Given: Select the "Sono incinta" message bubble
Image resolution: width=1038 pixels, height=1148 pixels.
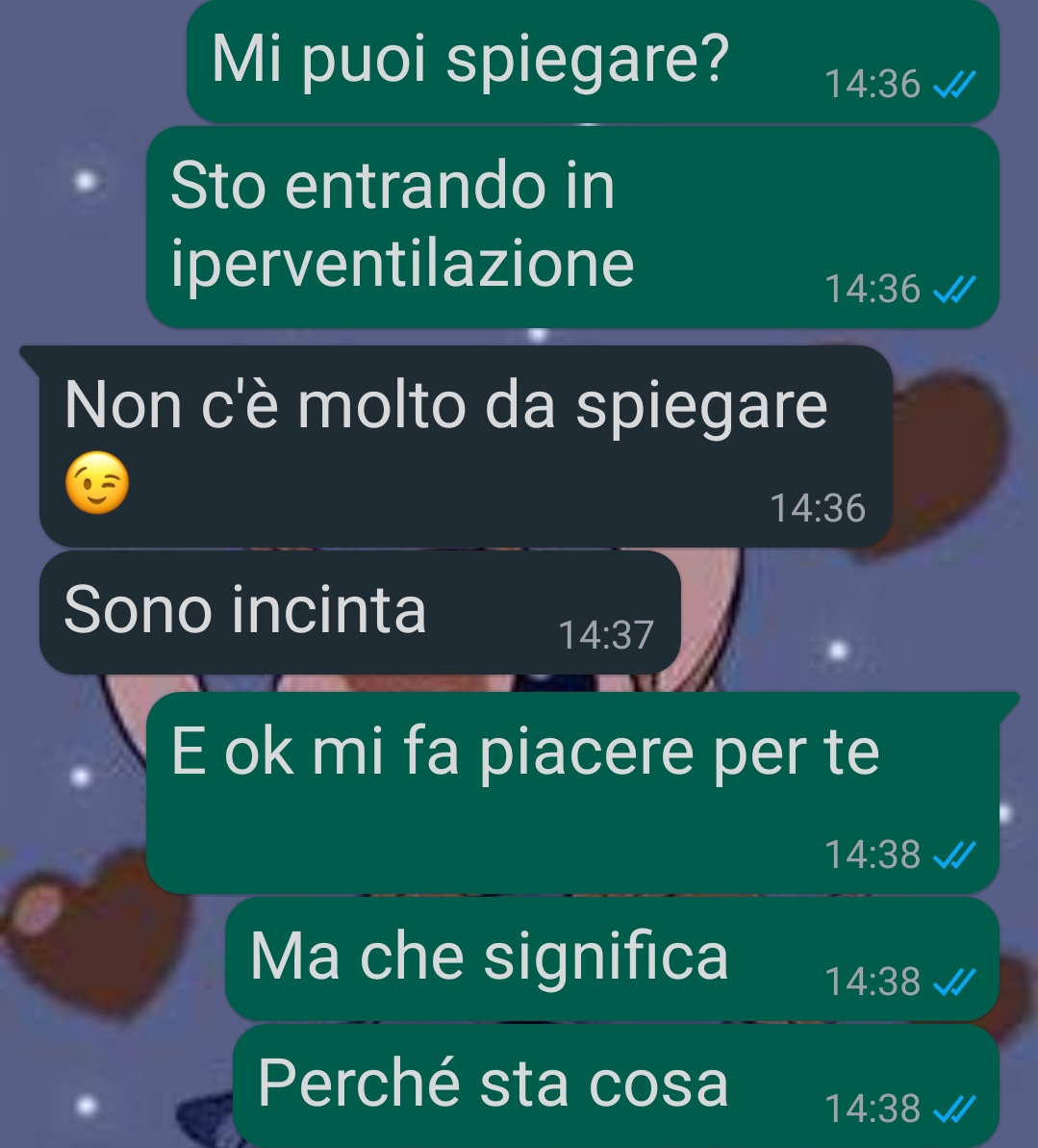Looking at the screenshot, I should (360, 612).
